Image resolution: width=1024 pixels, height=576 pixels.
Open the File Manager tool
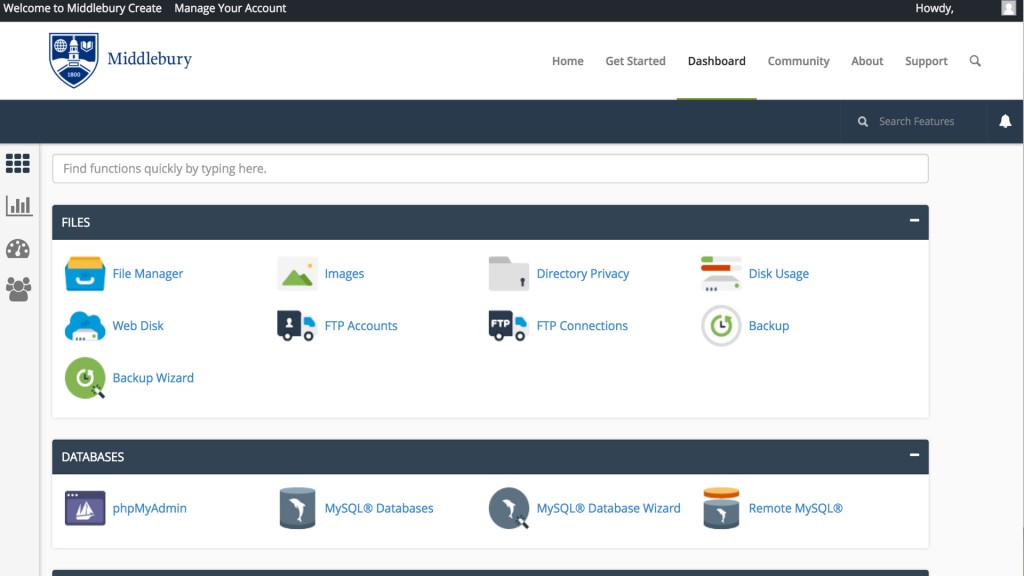(146, 273)
